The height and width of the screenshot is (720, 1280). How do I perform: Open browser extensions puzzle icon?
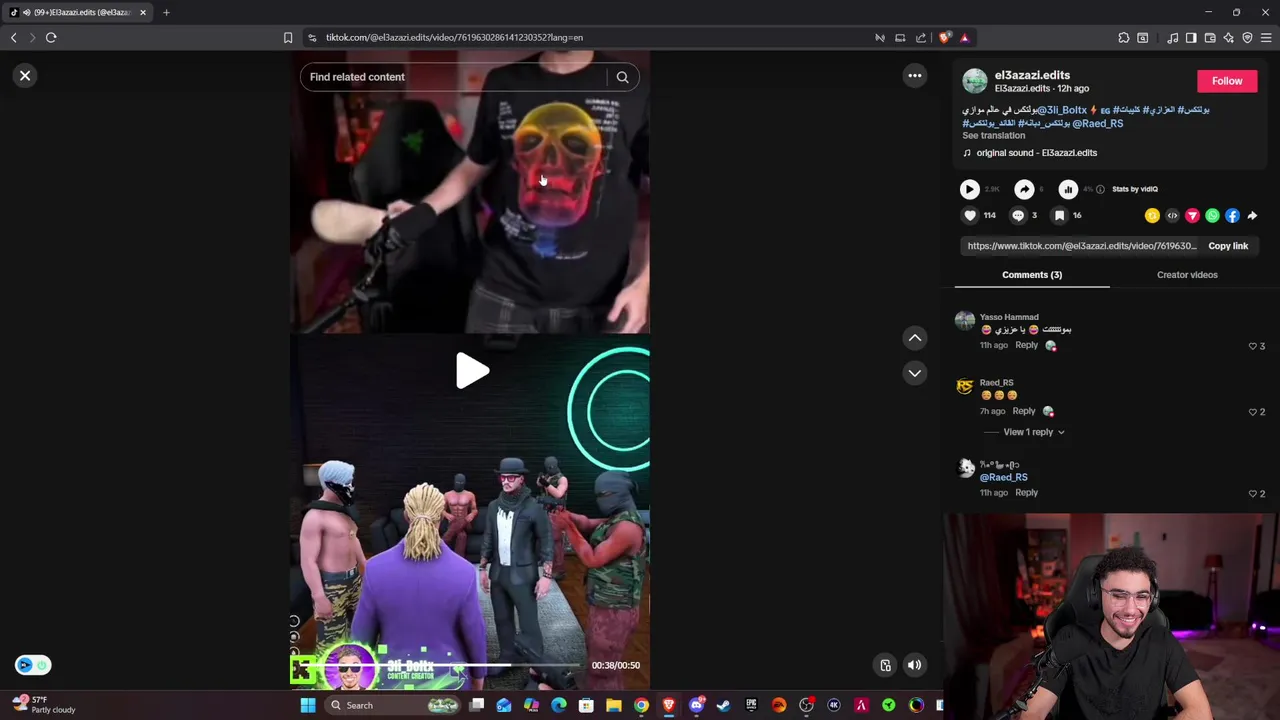(x=1123, y=38)
